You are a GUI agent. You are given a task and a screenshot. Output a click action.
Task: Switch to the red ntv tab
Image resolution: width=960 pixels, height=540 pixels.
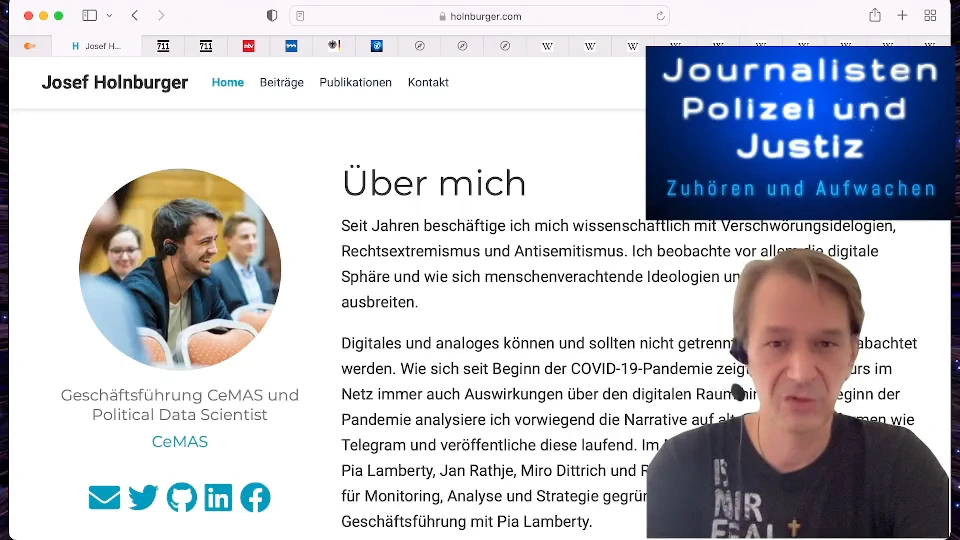point(249,46)
